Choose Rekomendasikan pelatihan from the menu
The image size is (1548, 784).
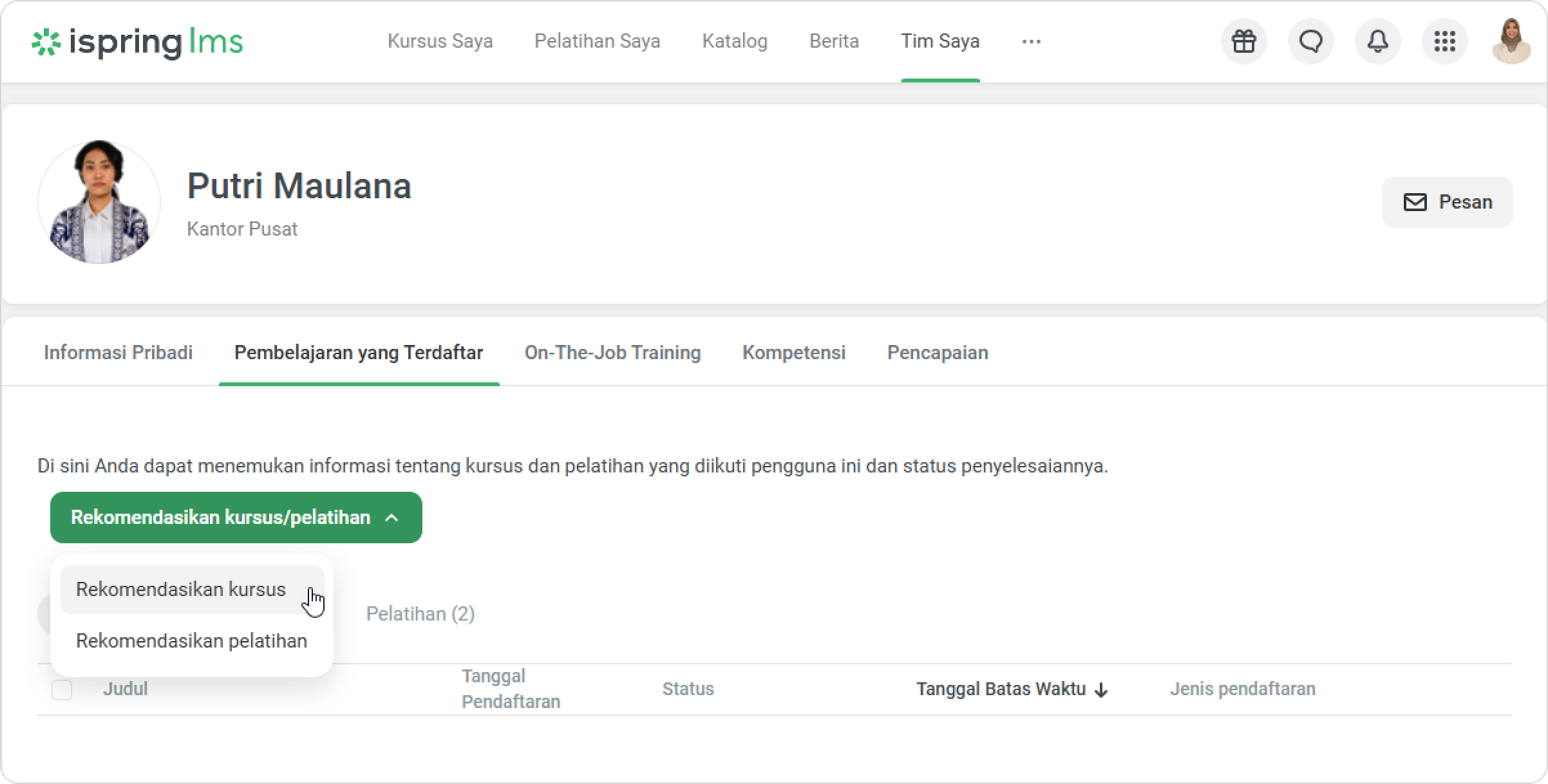[191, 641]
